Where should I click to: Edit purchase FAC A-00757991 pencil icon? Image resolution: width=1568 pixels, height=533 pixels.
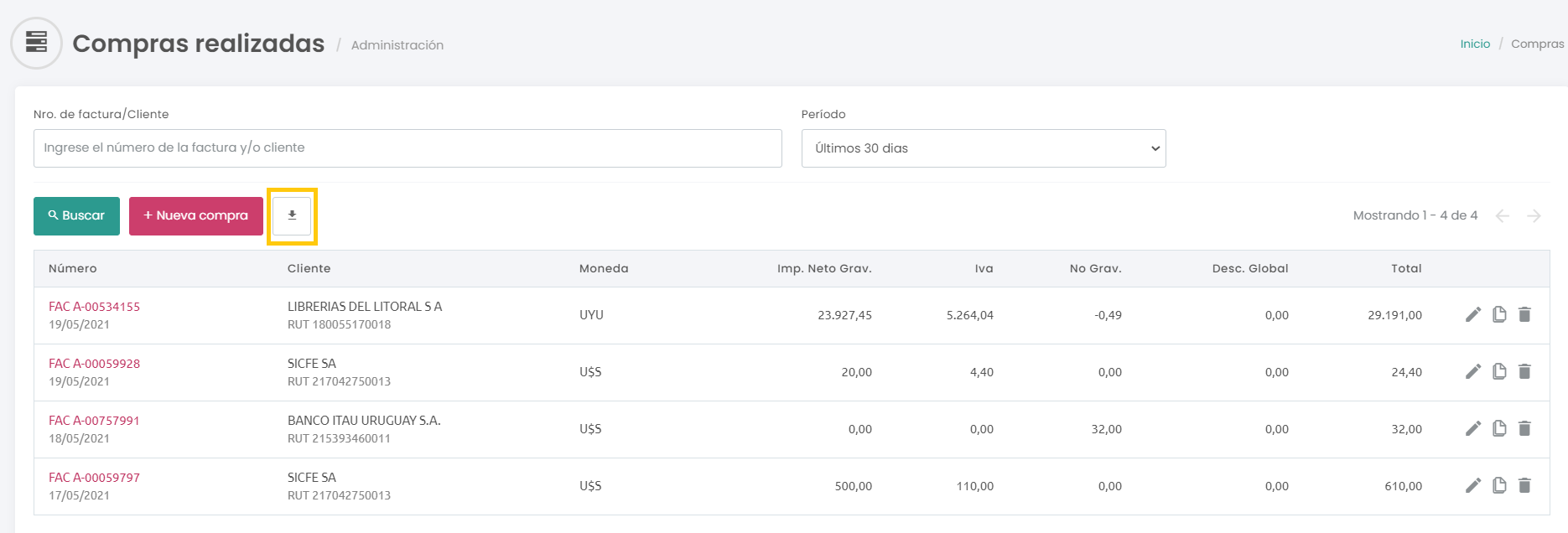pyautogui.click(x=1473, y=428)
